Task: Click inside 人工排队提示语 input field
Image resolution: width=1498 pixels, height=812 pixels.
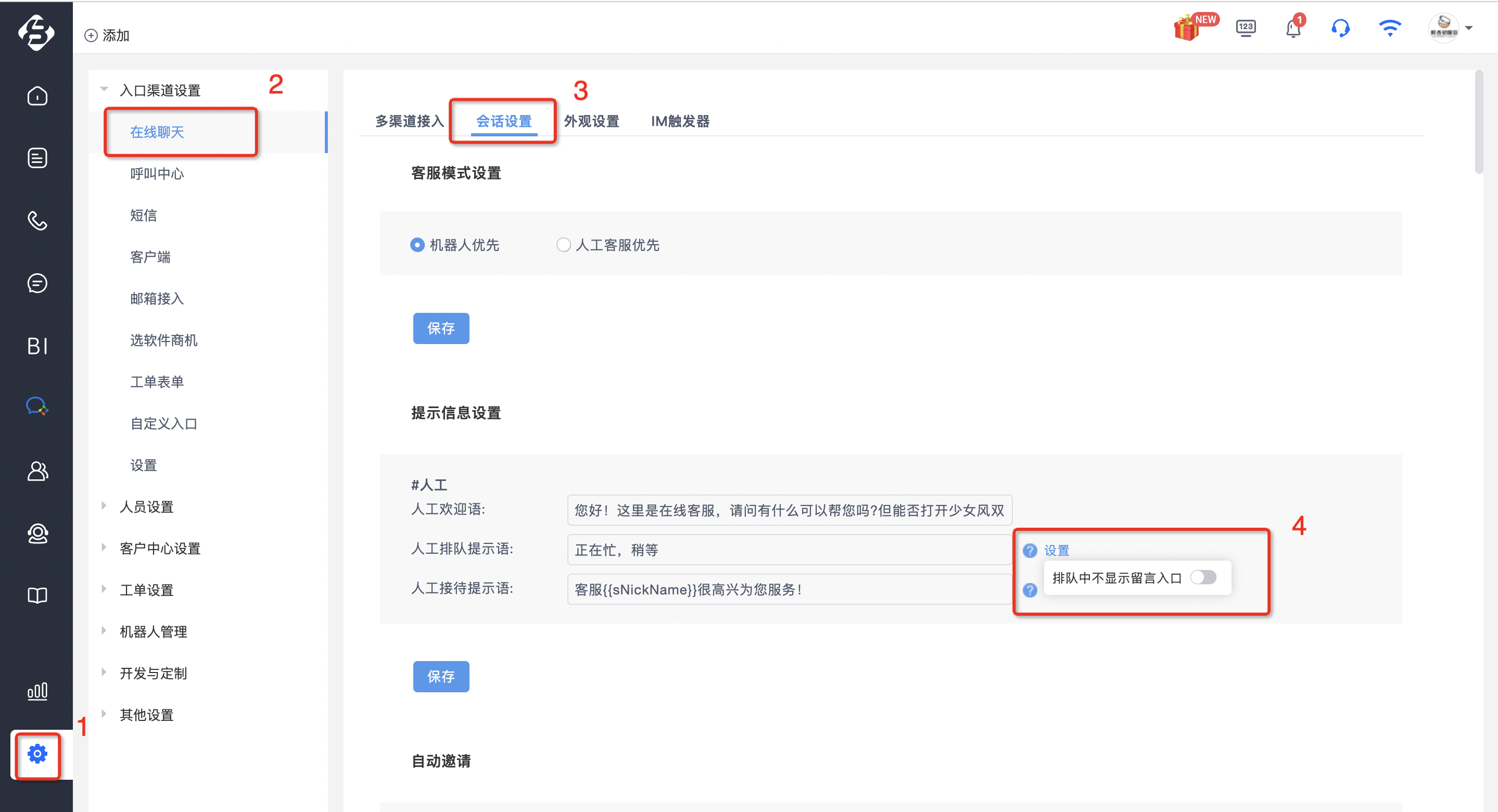Action: pyautogui.click(x=790, y=550)
